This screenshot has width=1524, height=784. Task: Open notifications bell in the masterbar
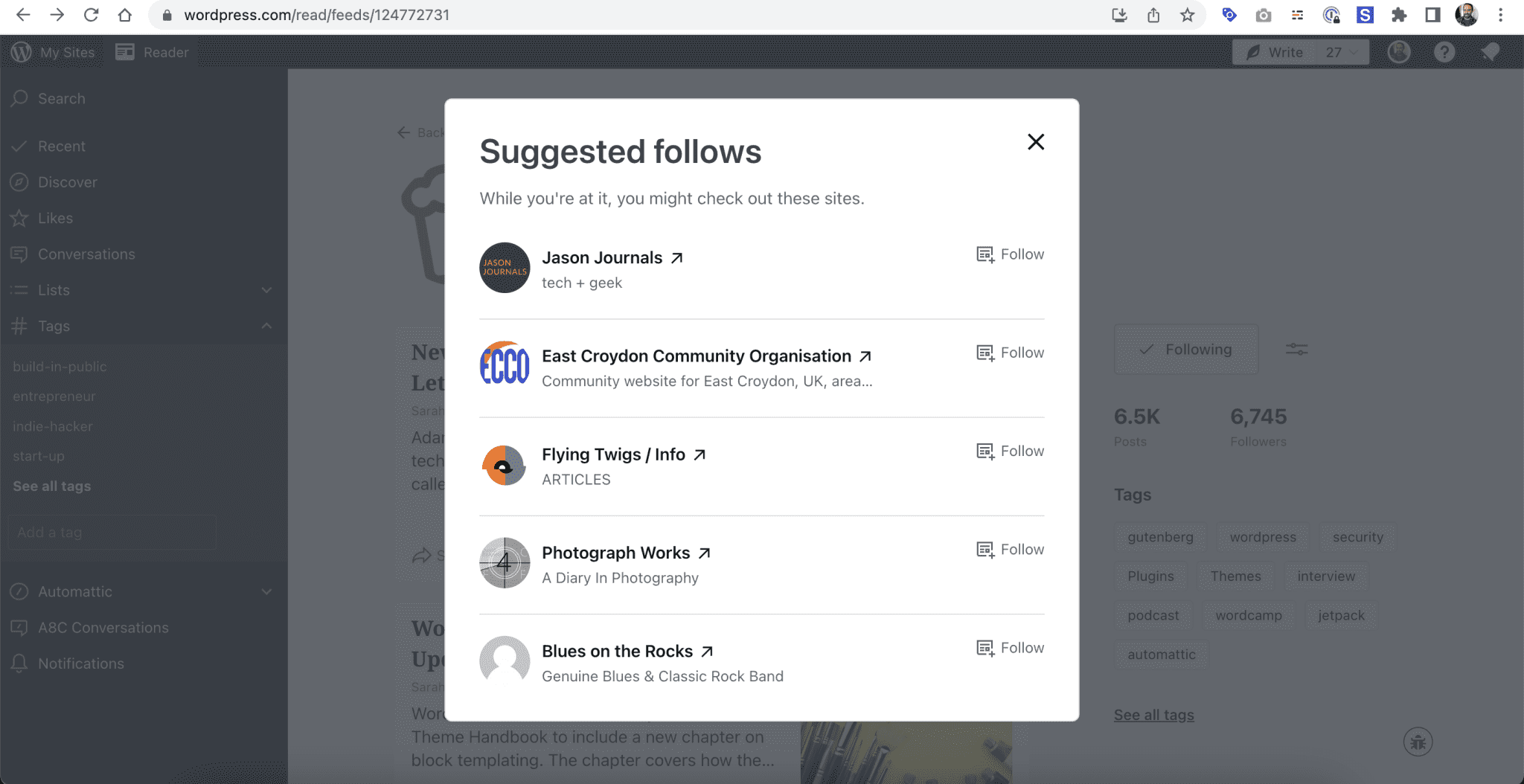point(1490,52)
